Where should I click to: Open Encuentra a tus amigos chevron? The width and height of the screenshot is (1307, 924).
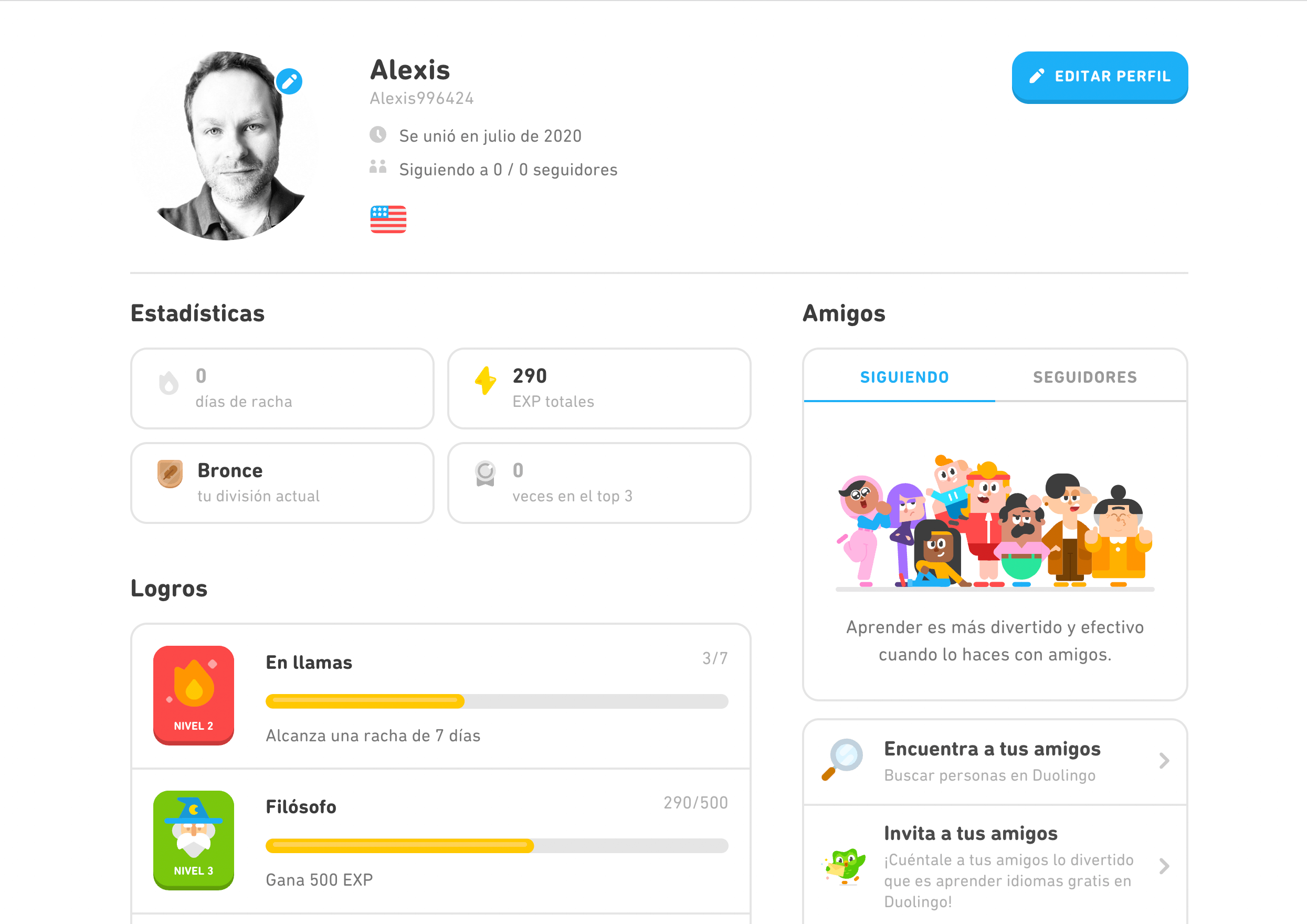(x=1164, y=761)
